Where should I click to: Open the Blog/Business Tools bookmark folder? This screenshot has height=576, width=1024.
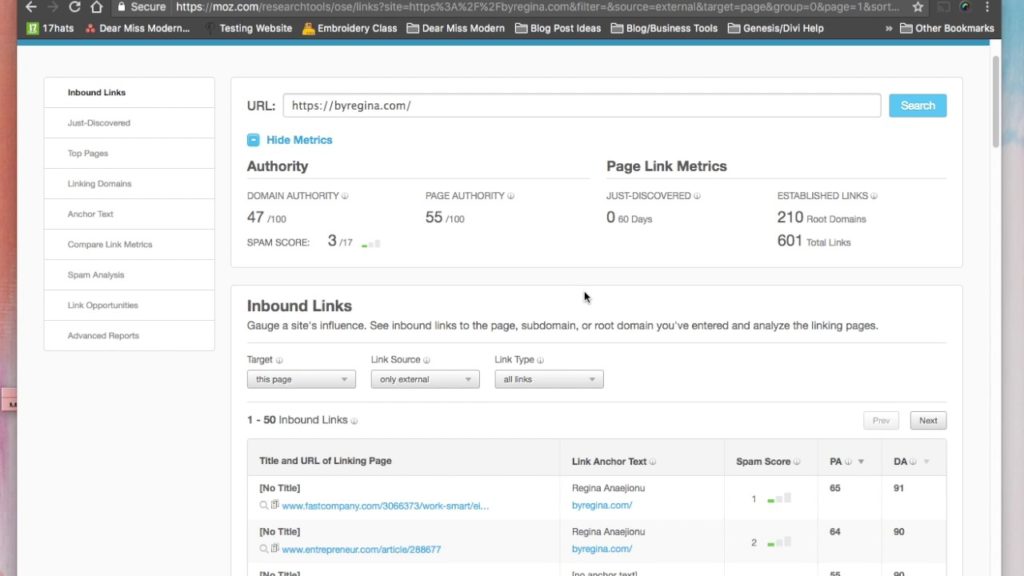pyautogui.click(x=664, y=28)
